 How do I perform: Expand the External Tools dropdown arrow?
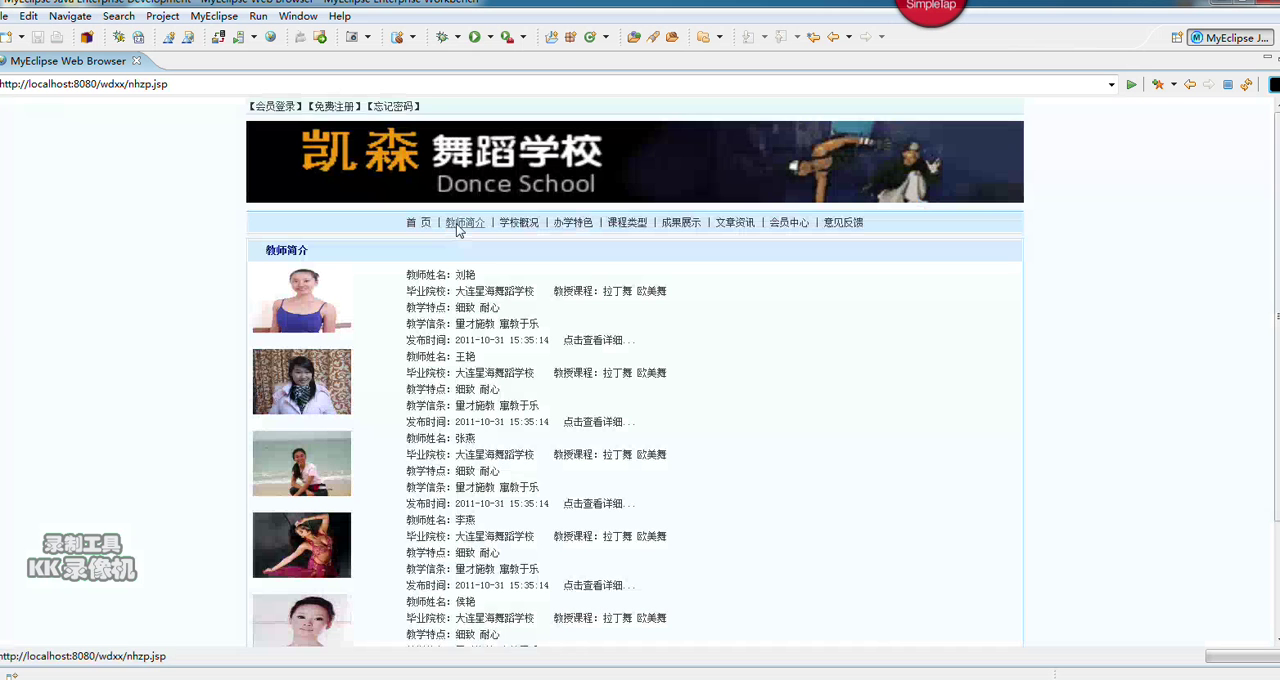click(x=523, y=37)
